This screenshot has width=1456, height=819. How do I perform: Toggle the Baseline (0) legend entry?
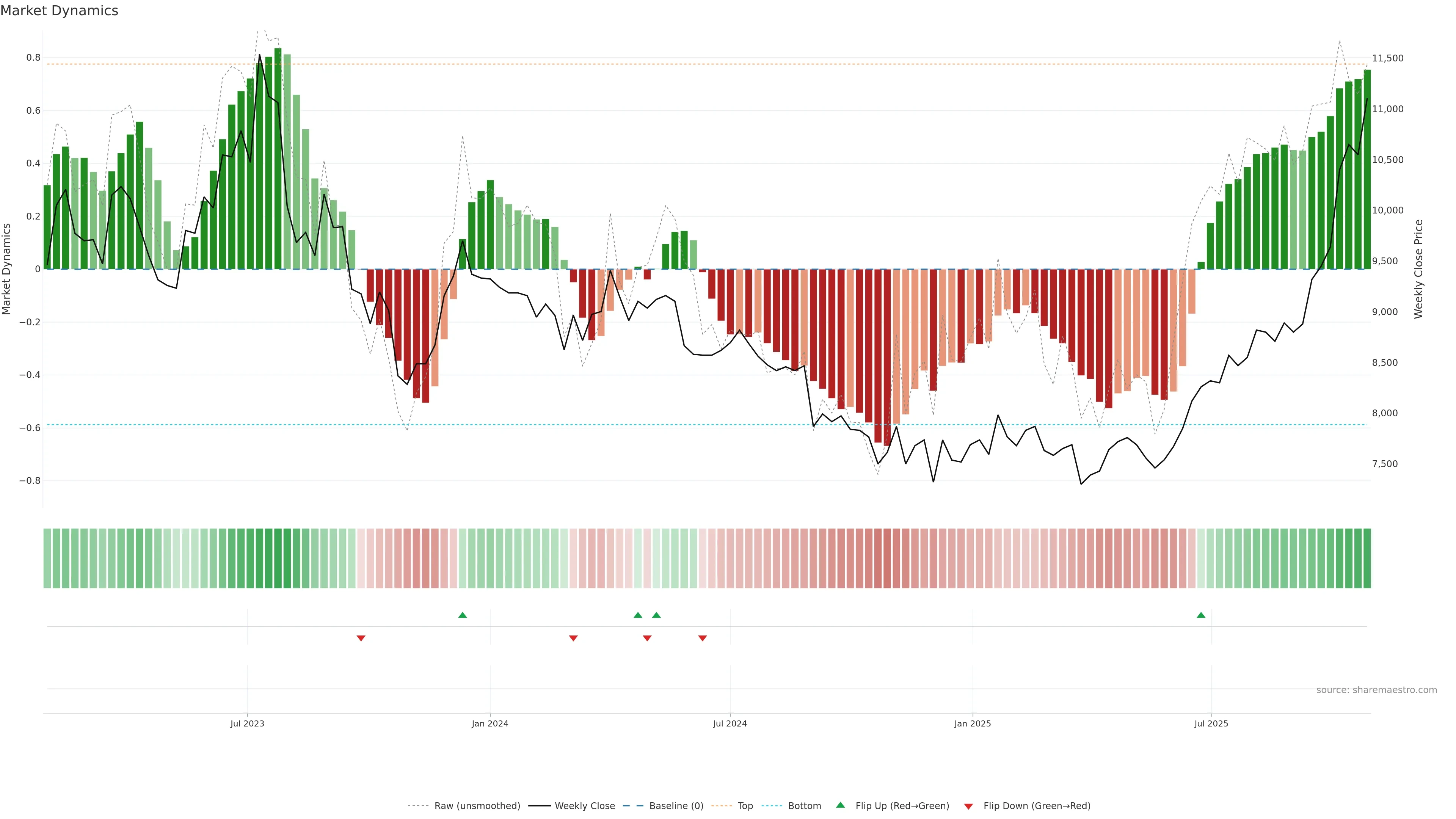pos(676,806)
